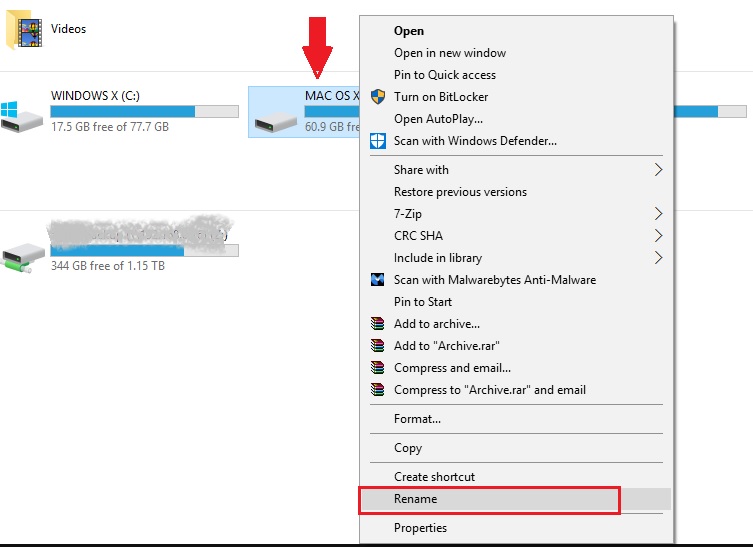This screenshot has width=753, height=547.
Task: Choose Rename from the context menu
Action: [x=415, y=499]
